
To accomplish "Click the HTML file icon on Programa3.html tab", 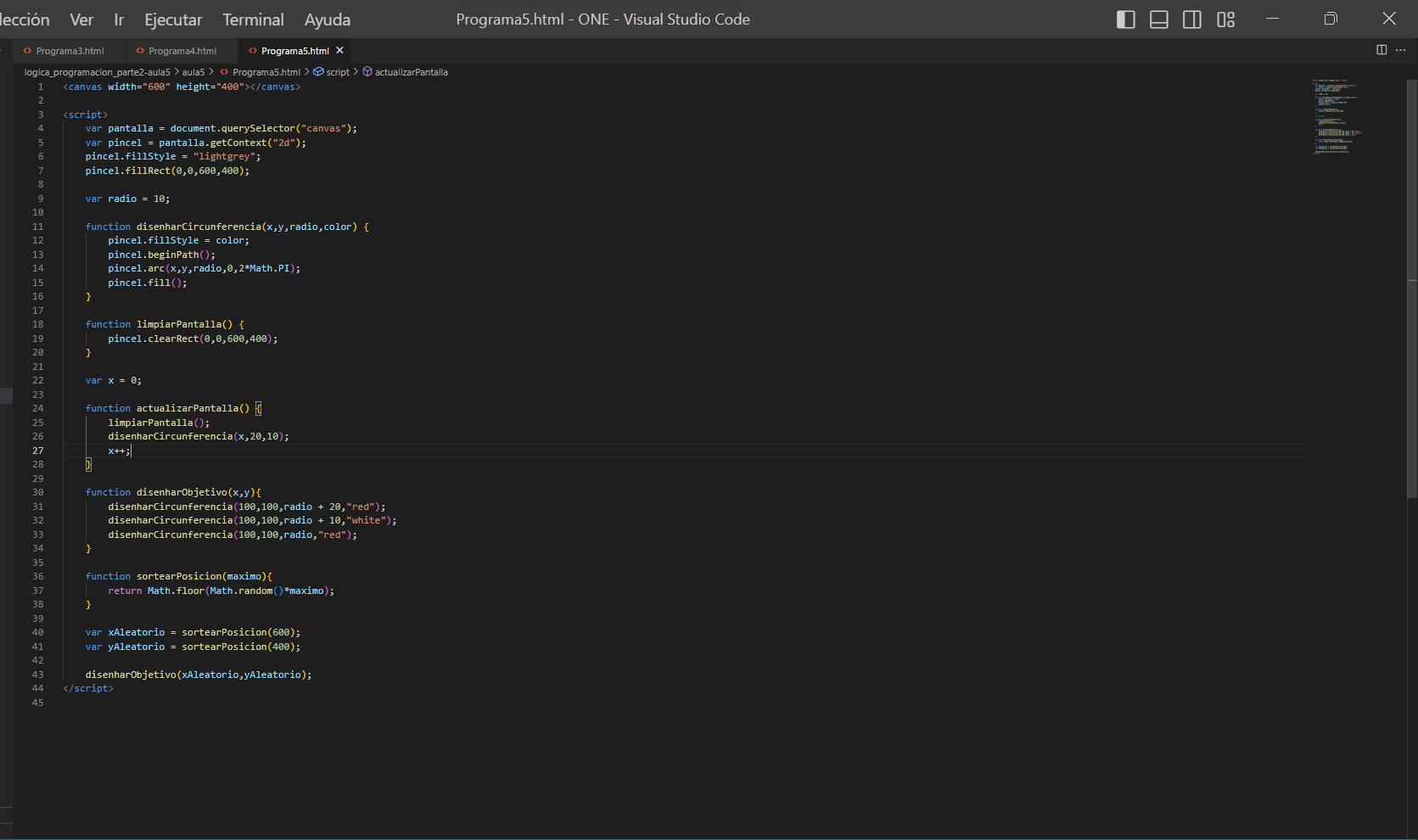I will point(27,51).
